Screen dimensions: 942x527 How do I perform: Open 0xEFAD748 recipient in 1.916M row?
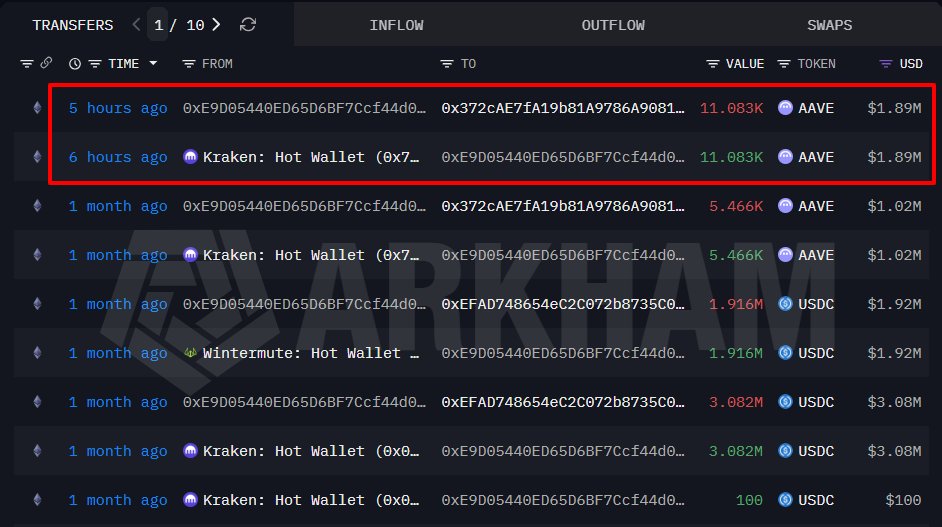point(563,304)
